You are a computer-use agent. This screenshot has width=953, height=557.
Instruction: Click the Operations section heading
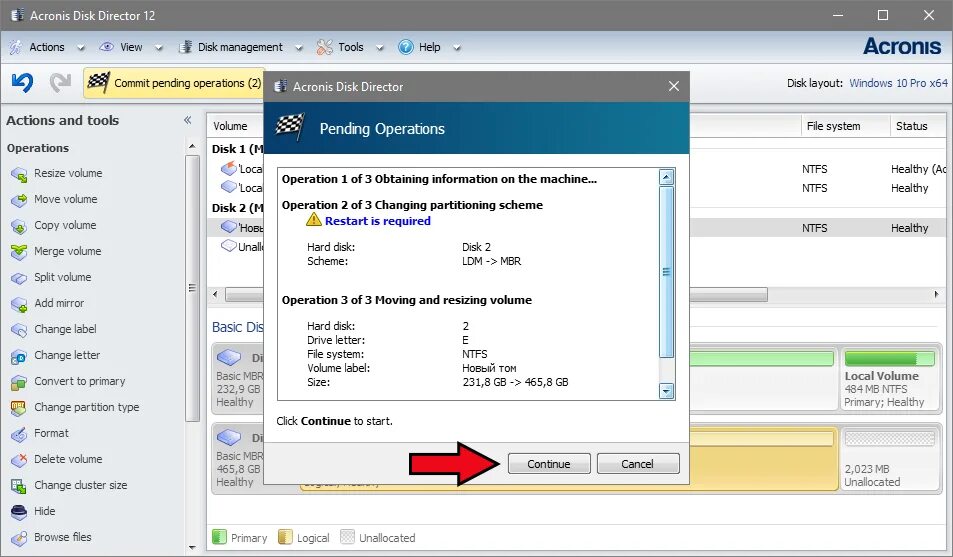coord(38,148)
